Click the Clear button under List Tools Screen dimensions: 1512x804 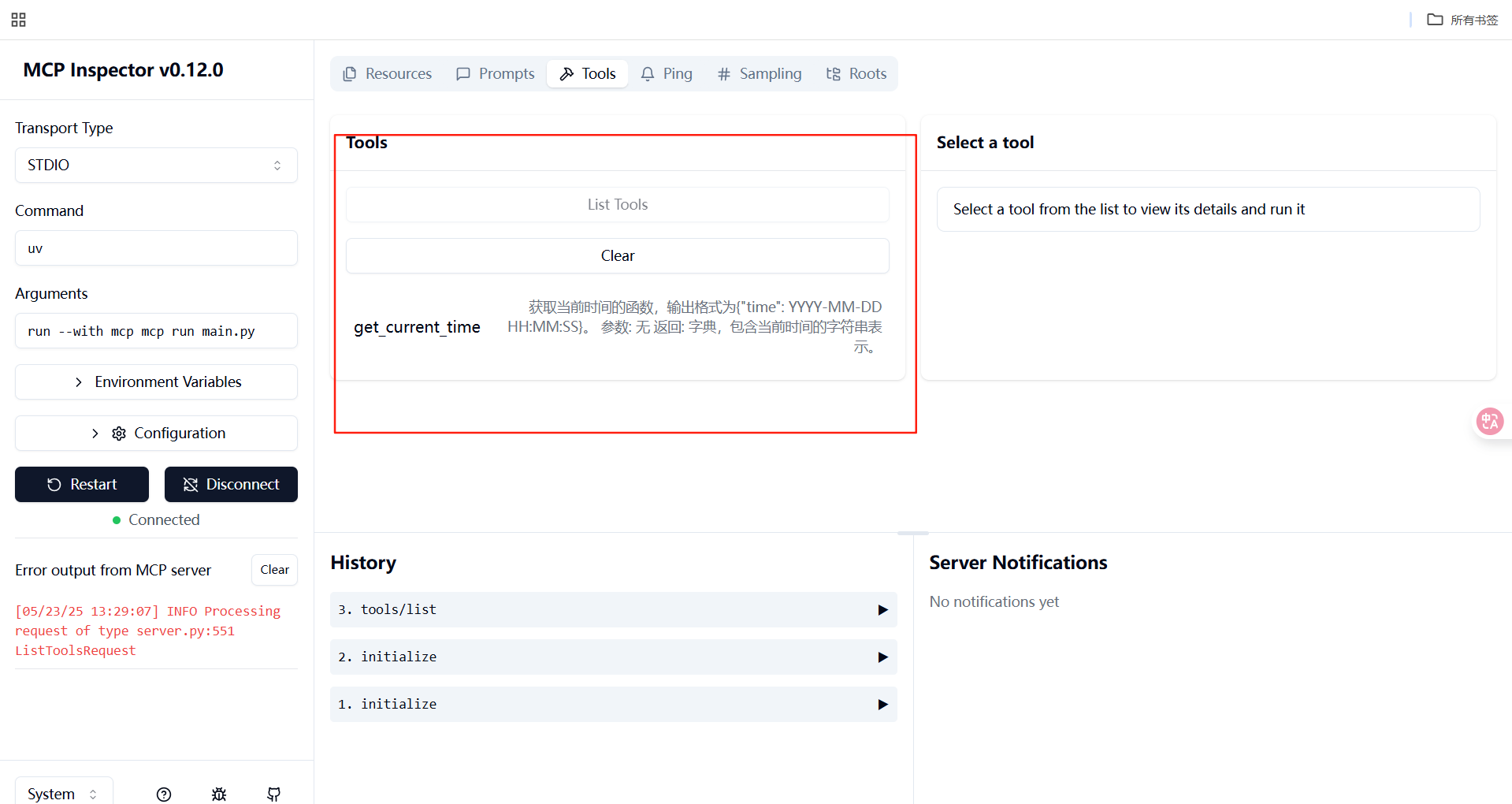[618, 255]
